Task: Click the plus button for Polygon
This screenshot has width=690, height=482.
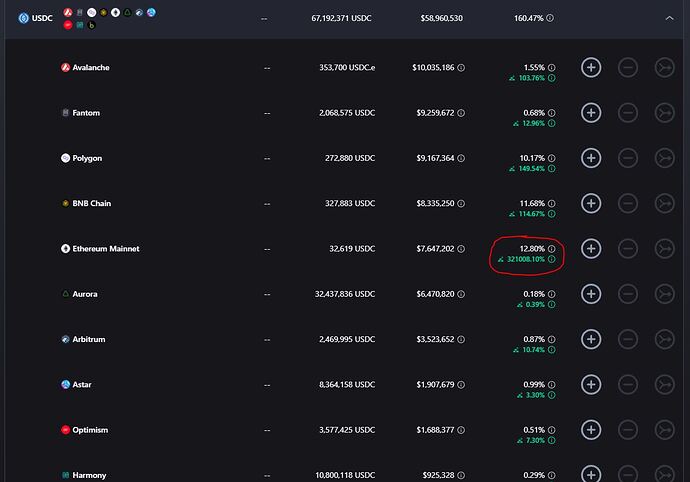Action: 591,158
